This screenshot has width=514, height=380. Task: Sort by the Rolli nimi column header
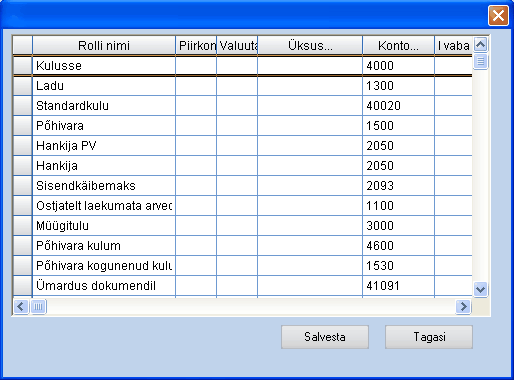(x=104, y=46)
